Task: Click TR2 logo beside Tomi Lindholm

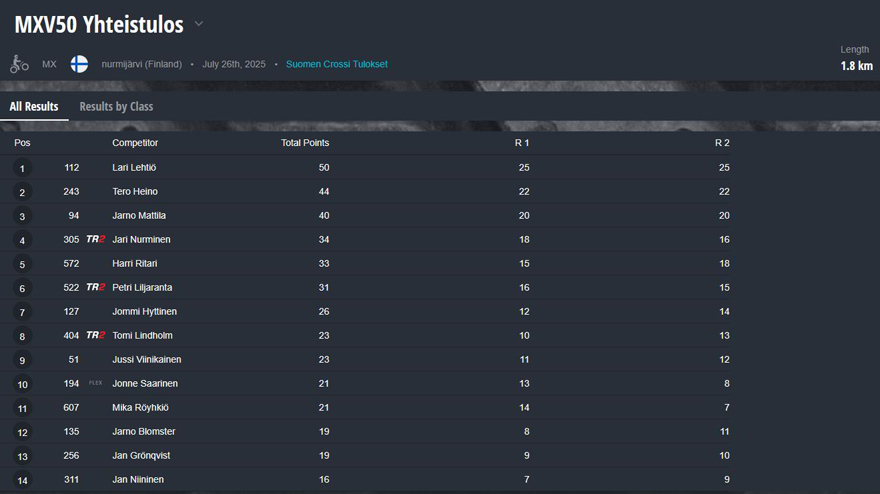Action: 95,335
